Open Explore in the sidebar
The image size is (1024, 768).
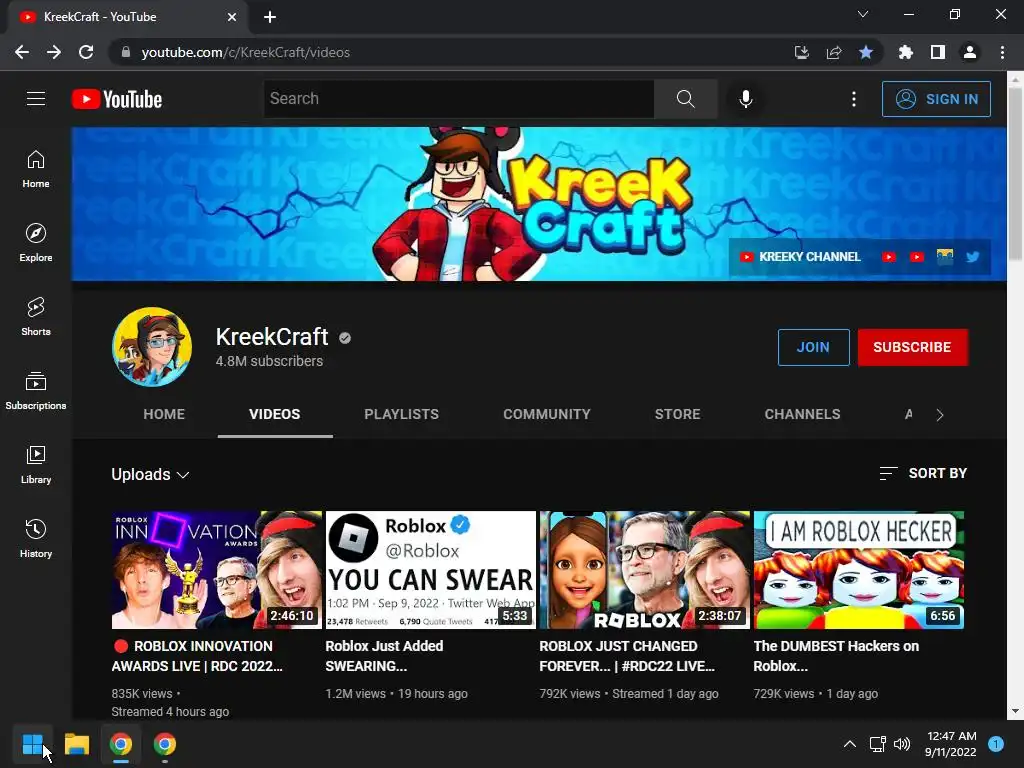tap(36, 242)
